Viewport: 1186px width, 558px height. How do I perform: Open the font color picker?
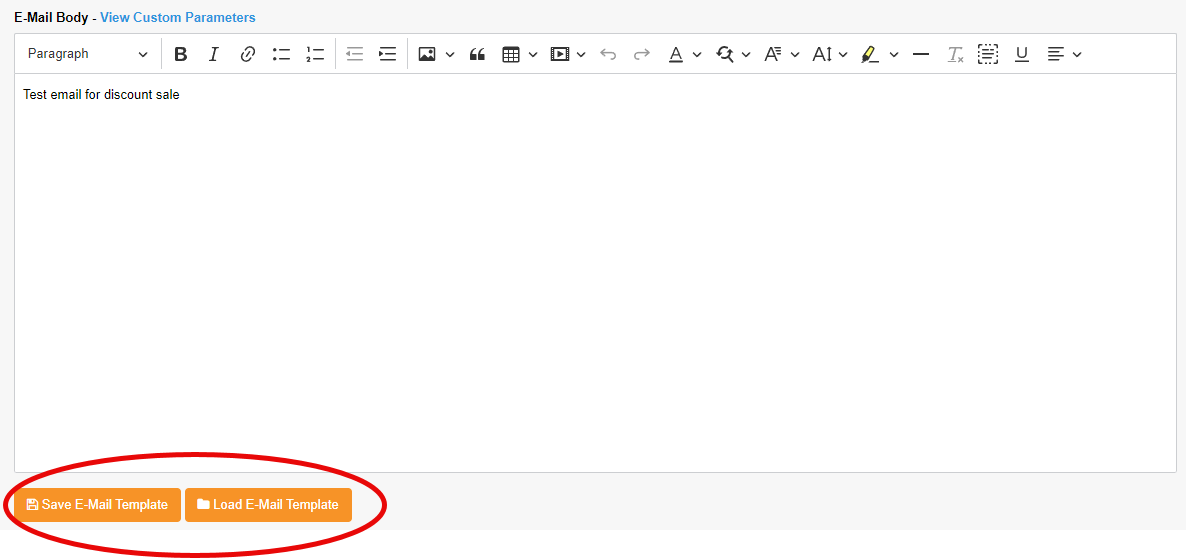click(696, 54)
